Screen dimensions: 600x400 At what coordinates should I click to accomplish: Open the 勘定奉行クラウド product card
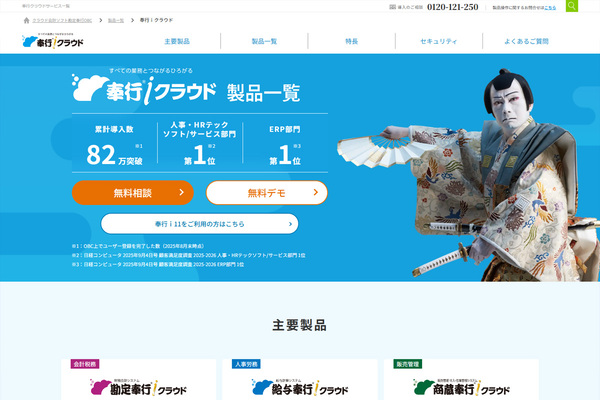139,379
